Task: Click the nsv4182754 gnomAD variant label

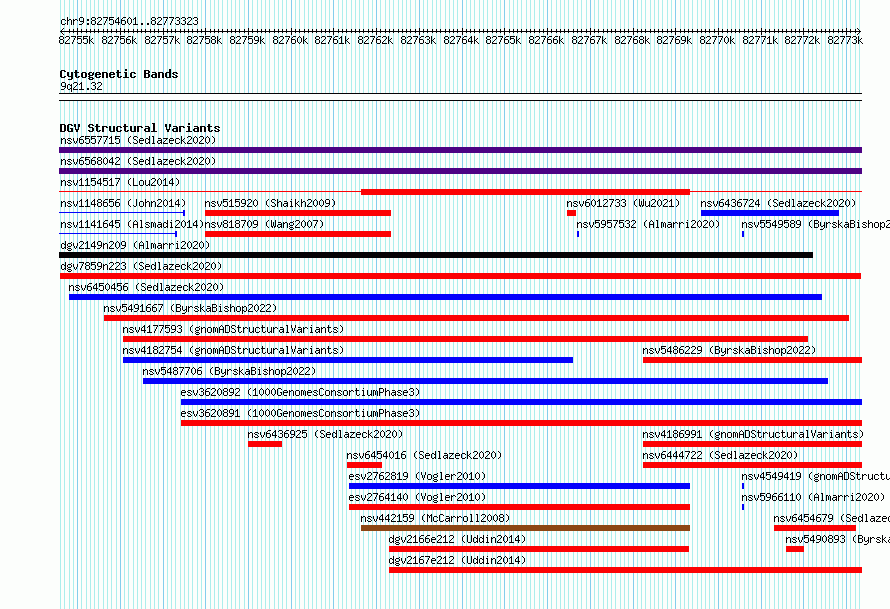Action: click(x=233, y=350)
